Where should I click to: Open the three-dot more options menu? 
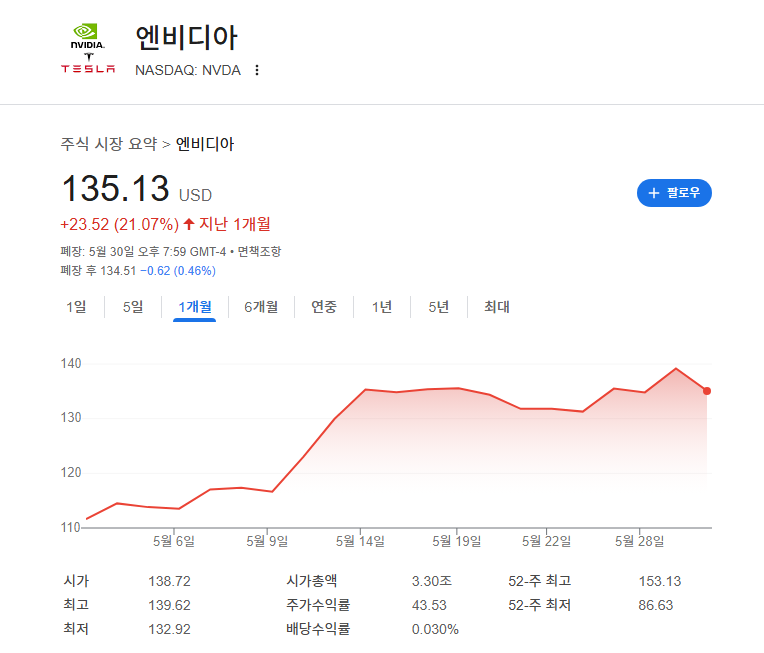(x=257, y=70)
